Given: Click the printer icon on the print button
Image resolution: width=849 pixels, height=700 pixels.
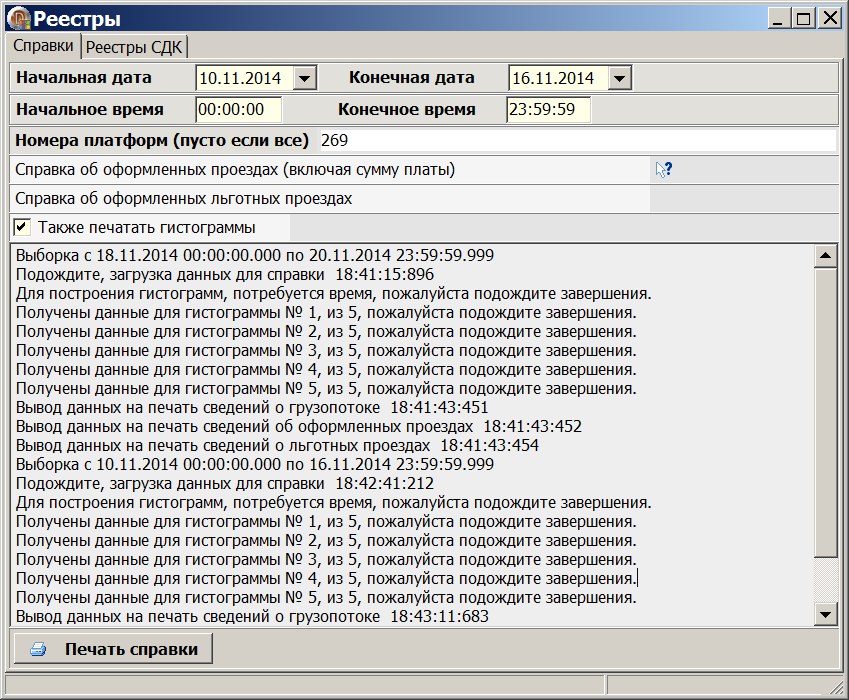Looking at the screenshot, I should [x=38, y=649].
